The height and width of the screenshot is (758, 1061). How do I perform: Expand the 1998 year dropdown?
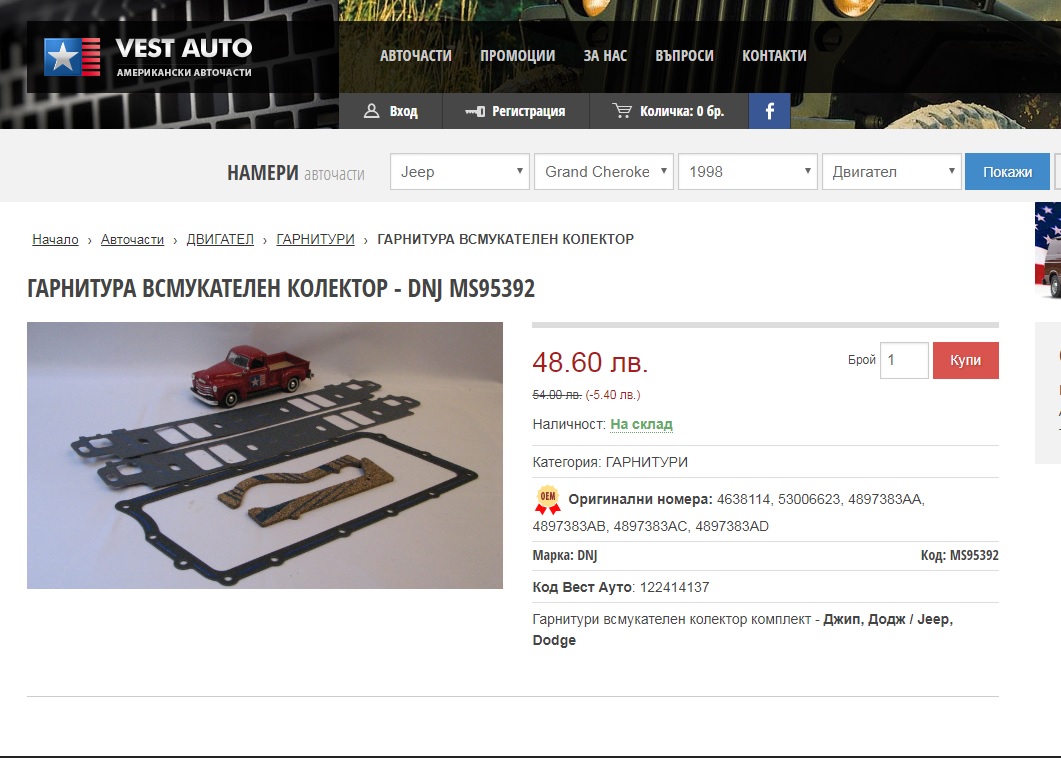point(748,172)
